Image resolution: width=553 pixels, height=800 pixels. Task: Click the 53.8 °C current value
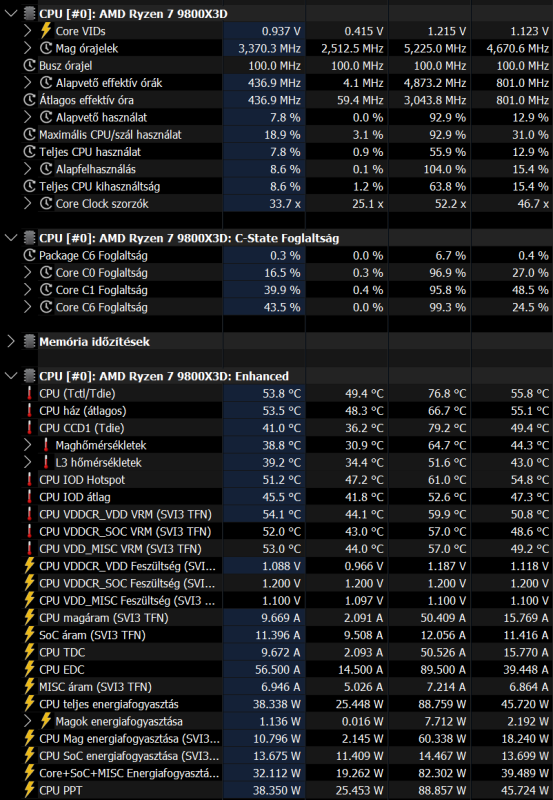point(280,394)
